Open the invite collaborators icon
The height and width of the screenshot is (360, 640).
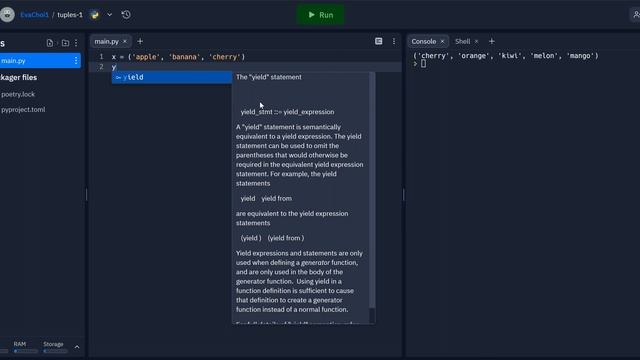click(x=635, y=15)
